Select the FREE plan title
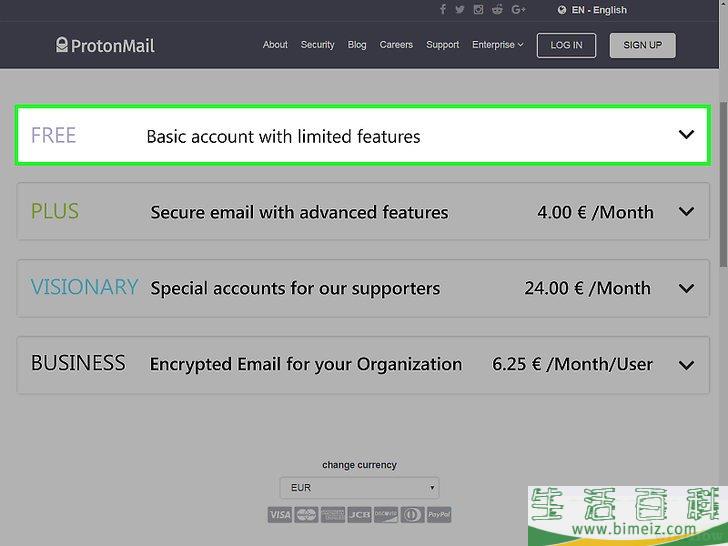 click(53, 136)
